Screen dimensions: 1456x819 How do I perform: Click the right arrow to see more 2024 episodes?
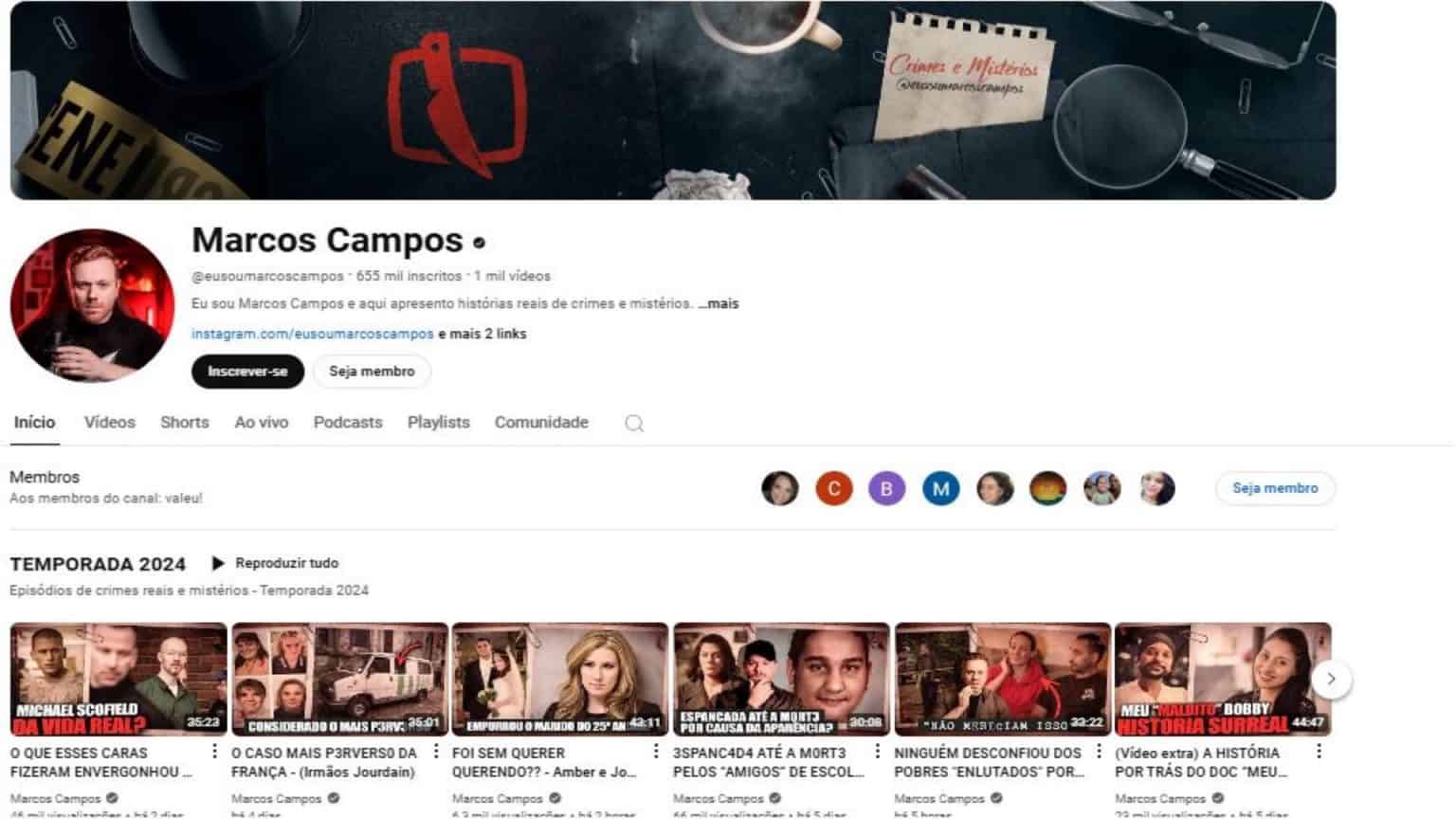pos(1331,679)
